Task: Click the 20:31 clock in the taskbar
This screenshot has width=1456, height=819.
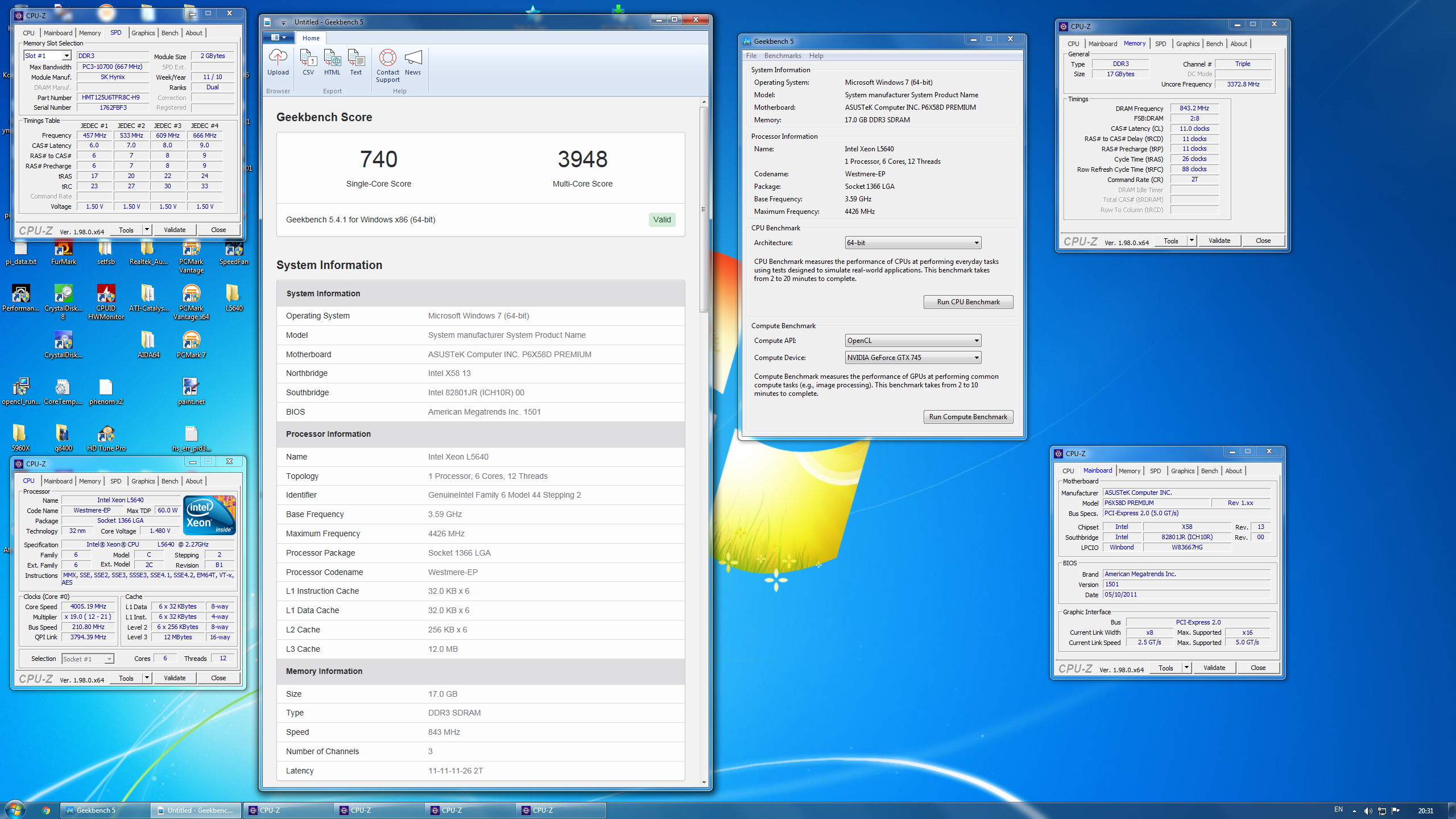Action: (x=1425, y=811)
